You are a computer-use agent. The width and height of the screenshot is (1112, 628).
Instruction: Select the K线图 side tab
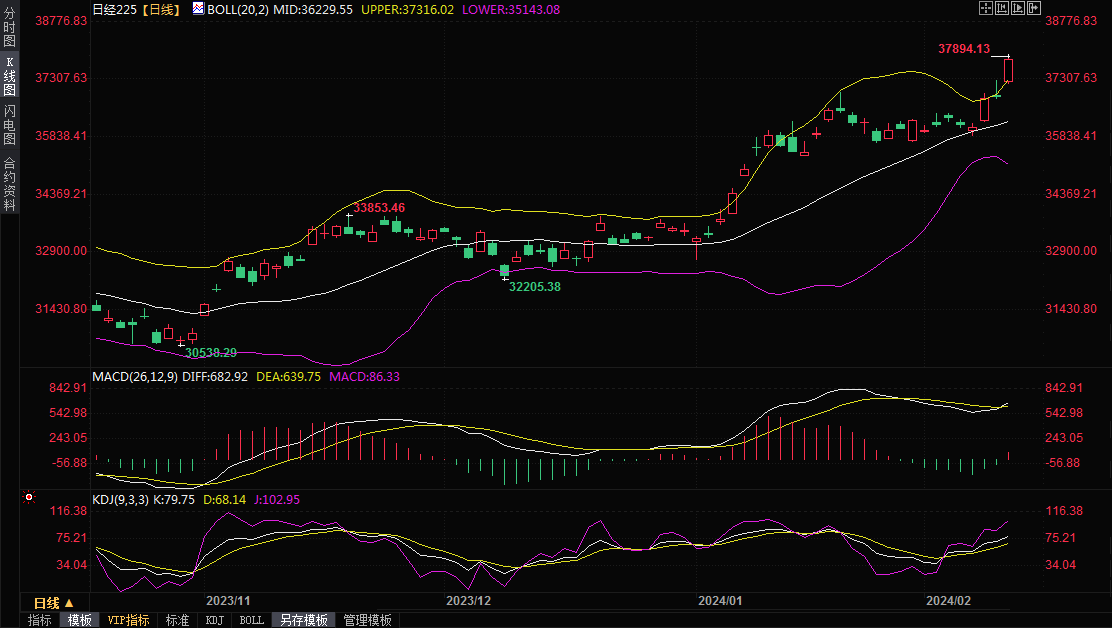point(10,76)
